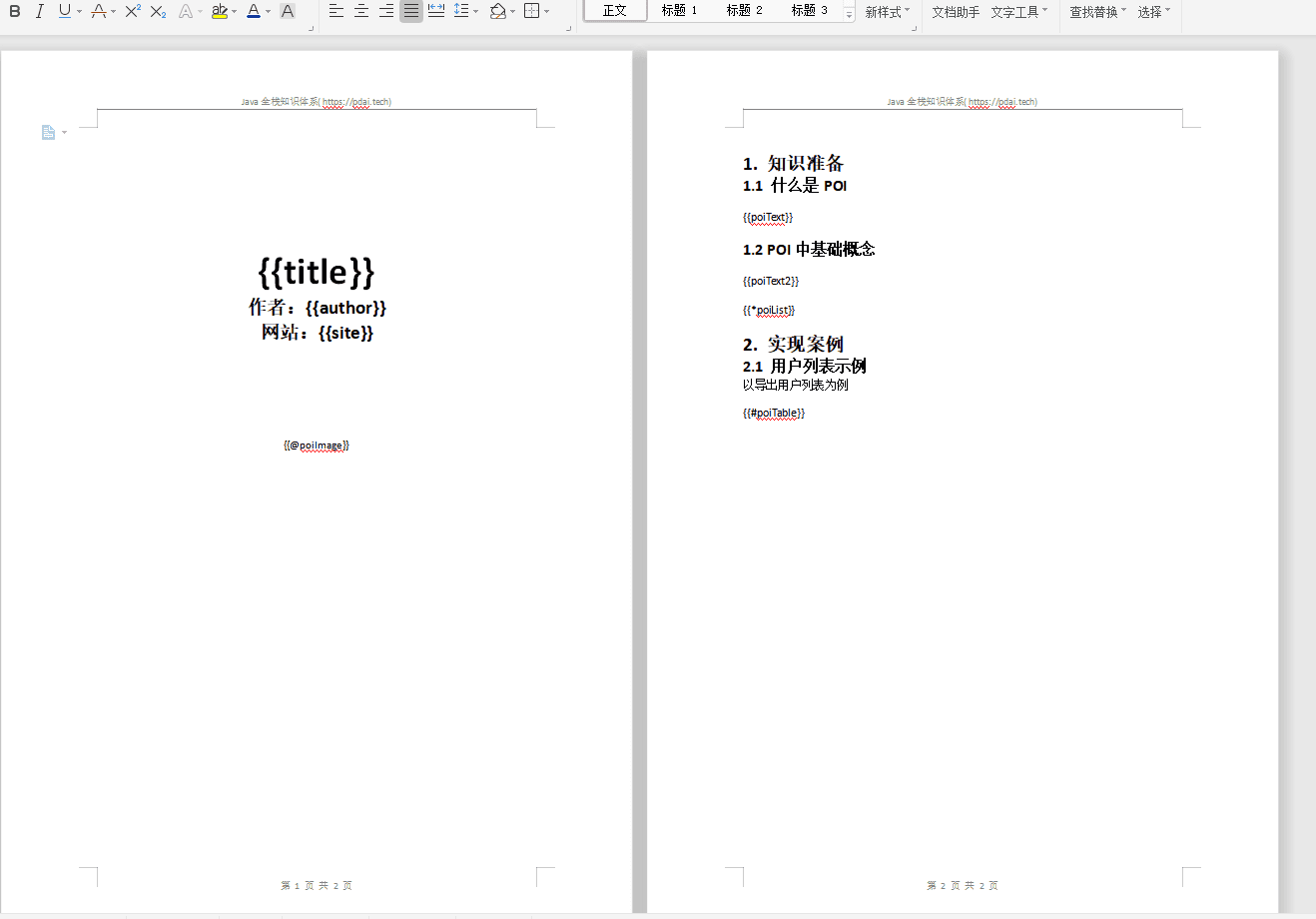Open the 查找替换 dropdown
The image size is (1316, 919).
pyautogui.click(x=1097, y=12)
